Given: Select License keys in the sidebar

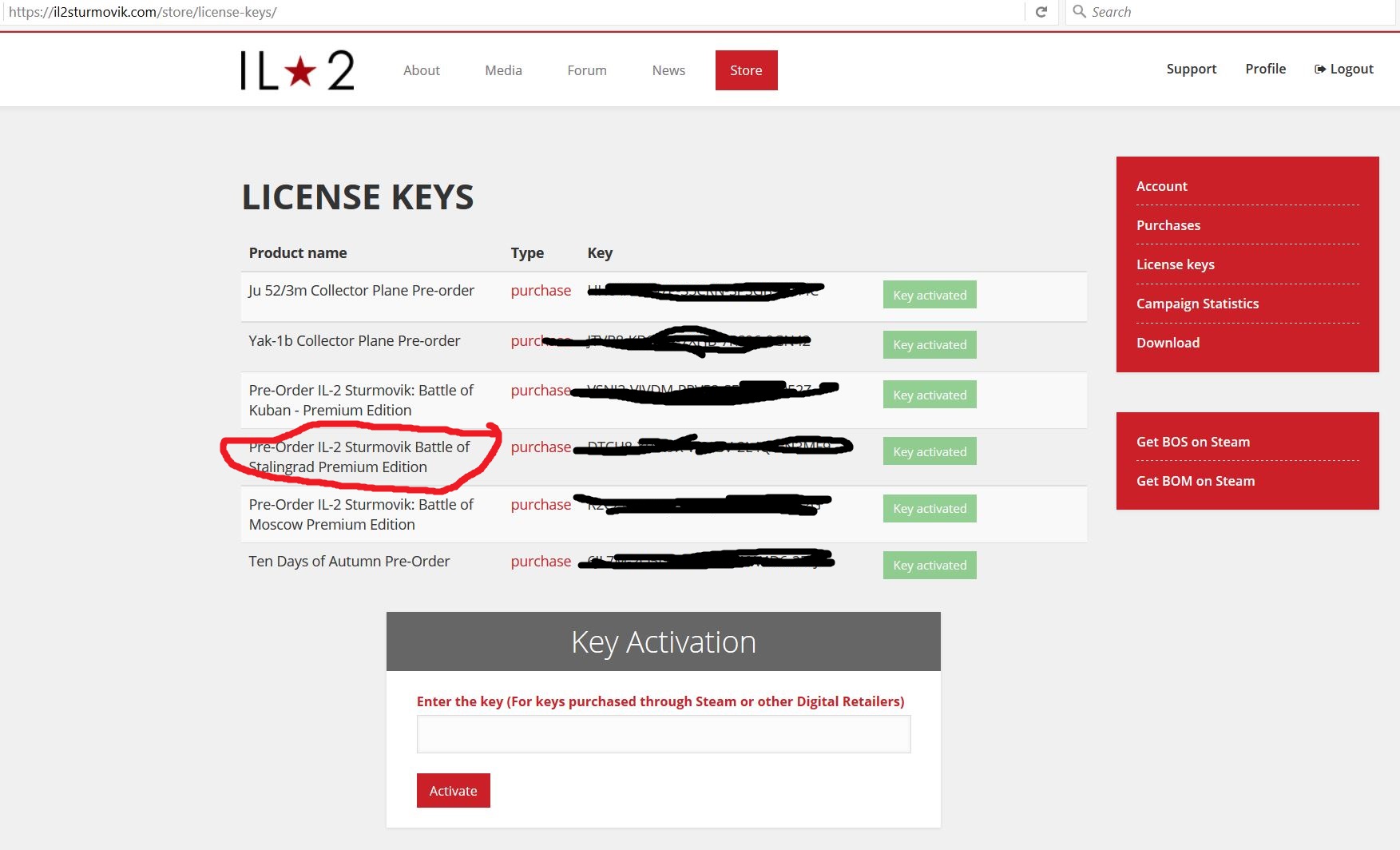Looking at the screenshot, I should (1176, 264).
